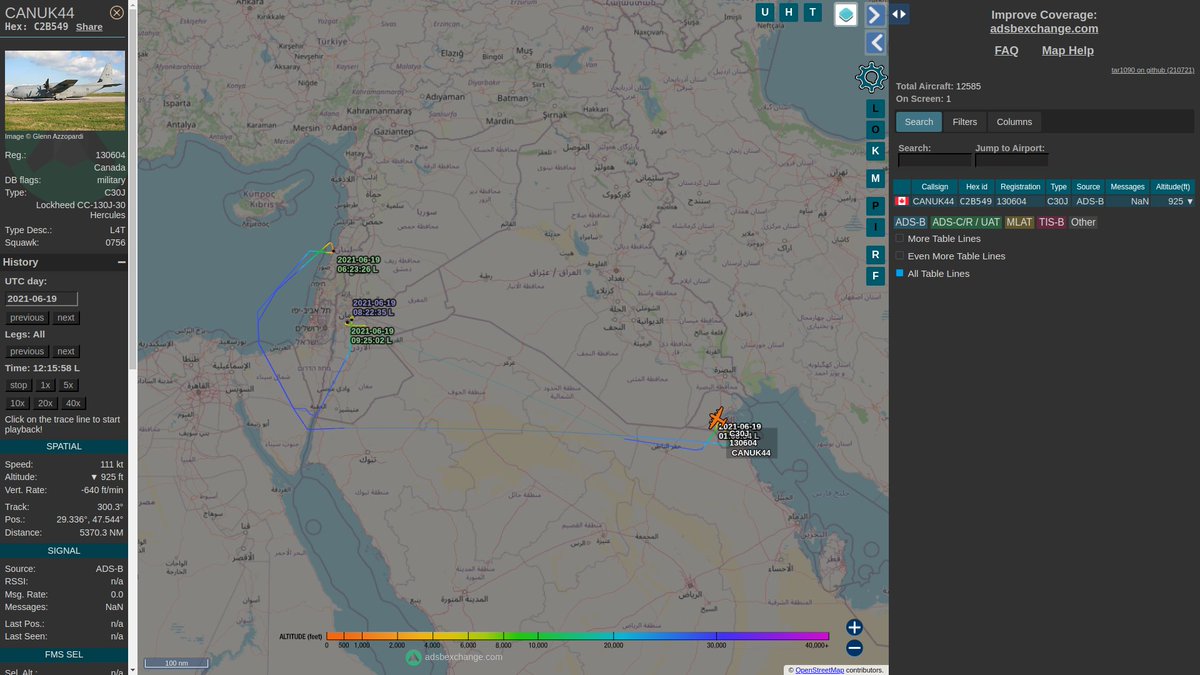
Task: Stop the trace playback
Action: point(19,385)
